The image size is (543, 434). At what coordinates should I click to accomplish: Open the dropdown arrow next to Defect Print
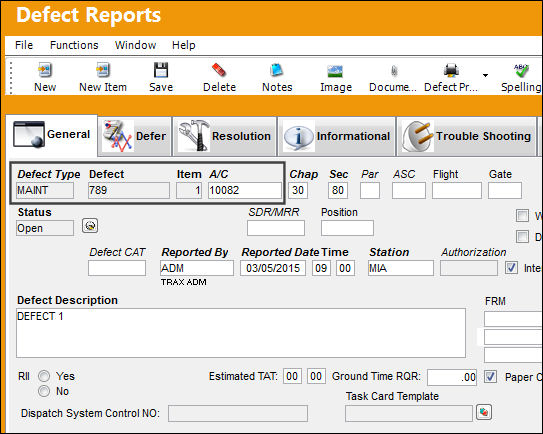(486, 75)
